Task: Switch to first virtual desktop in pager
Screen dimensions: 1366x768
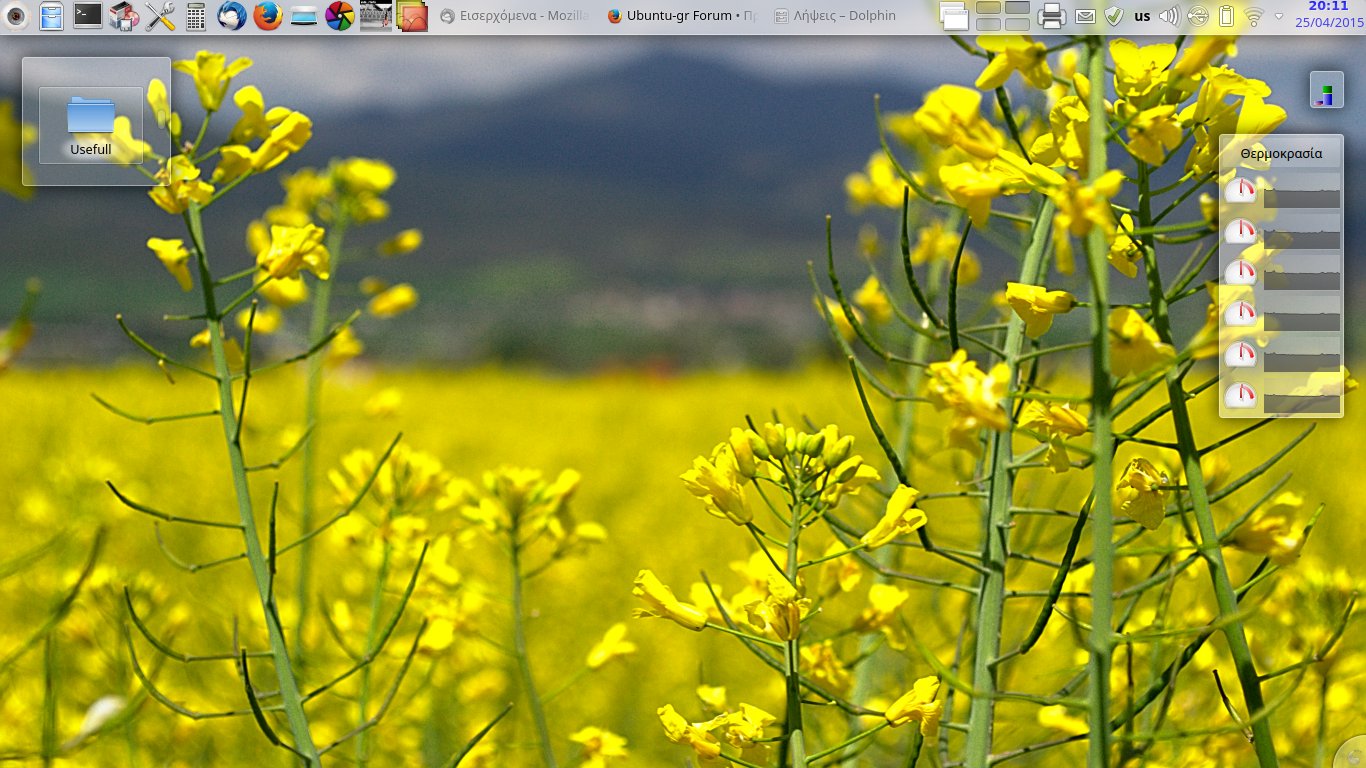Action: tap(988, 8)
